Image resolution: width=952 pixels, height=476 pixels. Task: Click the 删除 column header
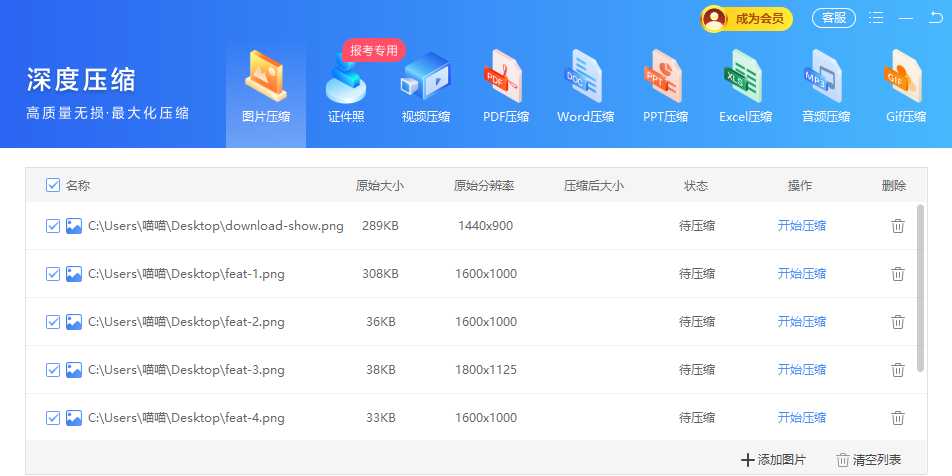tap(894, 186)
